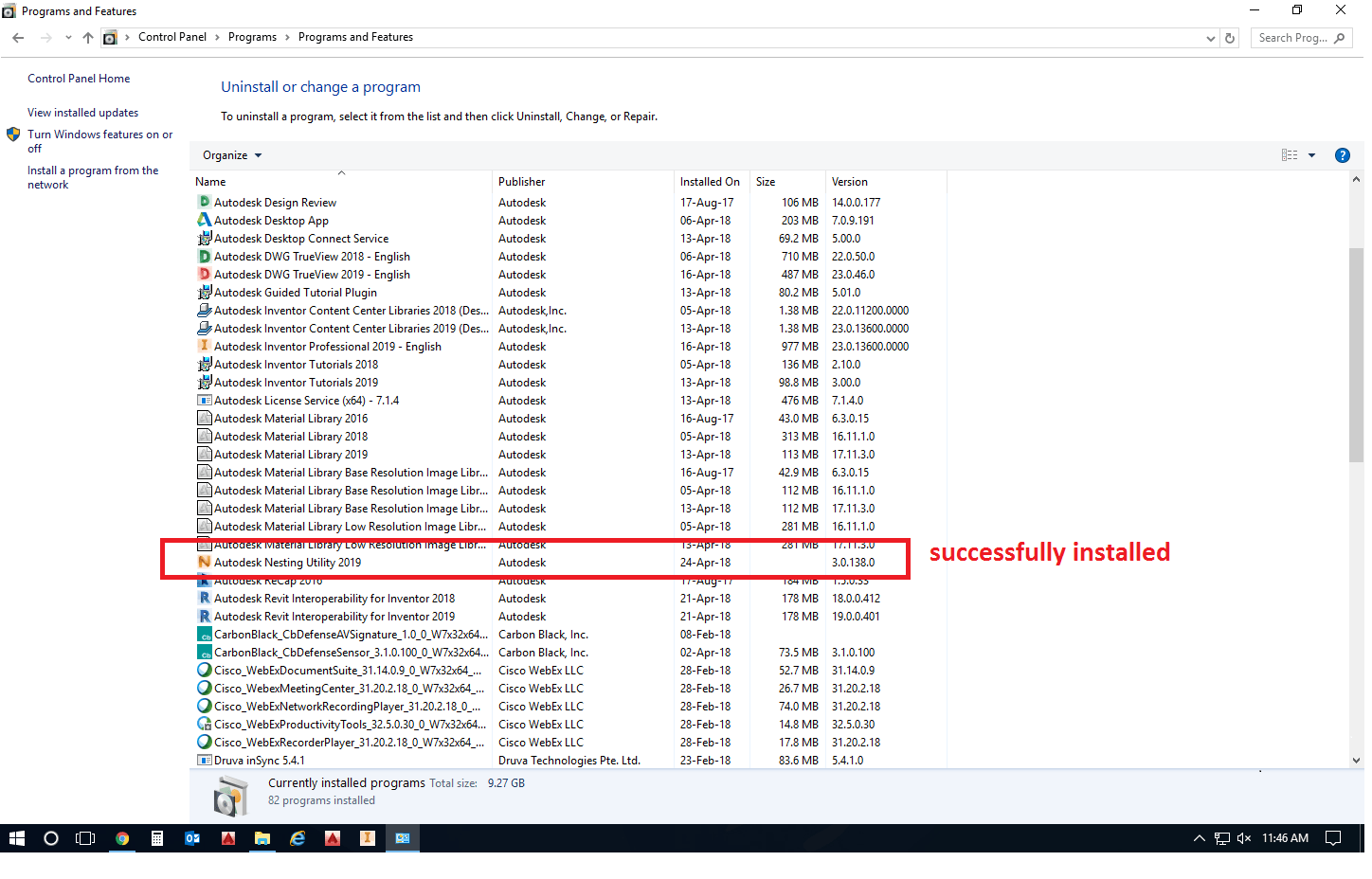Click the Revit Interoperability for Inventor 2019 icon
The height and width of the screenshot is (879, 1372).
204,616
